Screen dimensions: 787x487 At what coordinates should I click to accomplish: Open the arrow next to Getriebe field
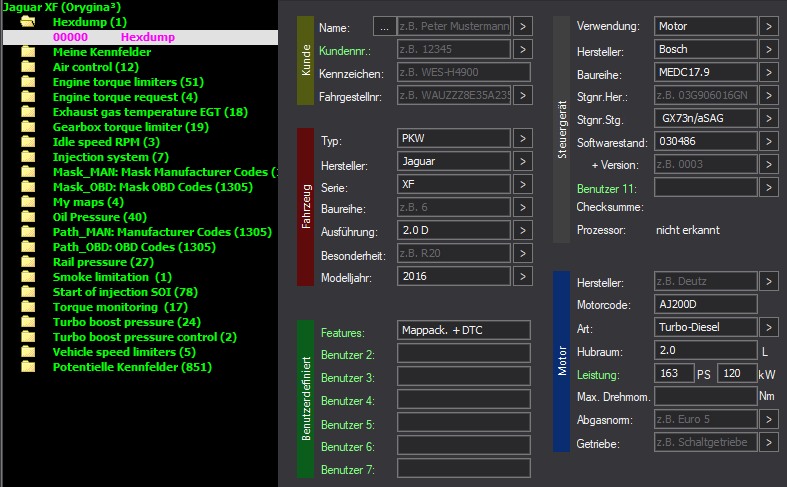click(769, 442)
